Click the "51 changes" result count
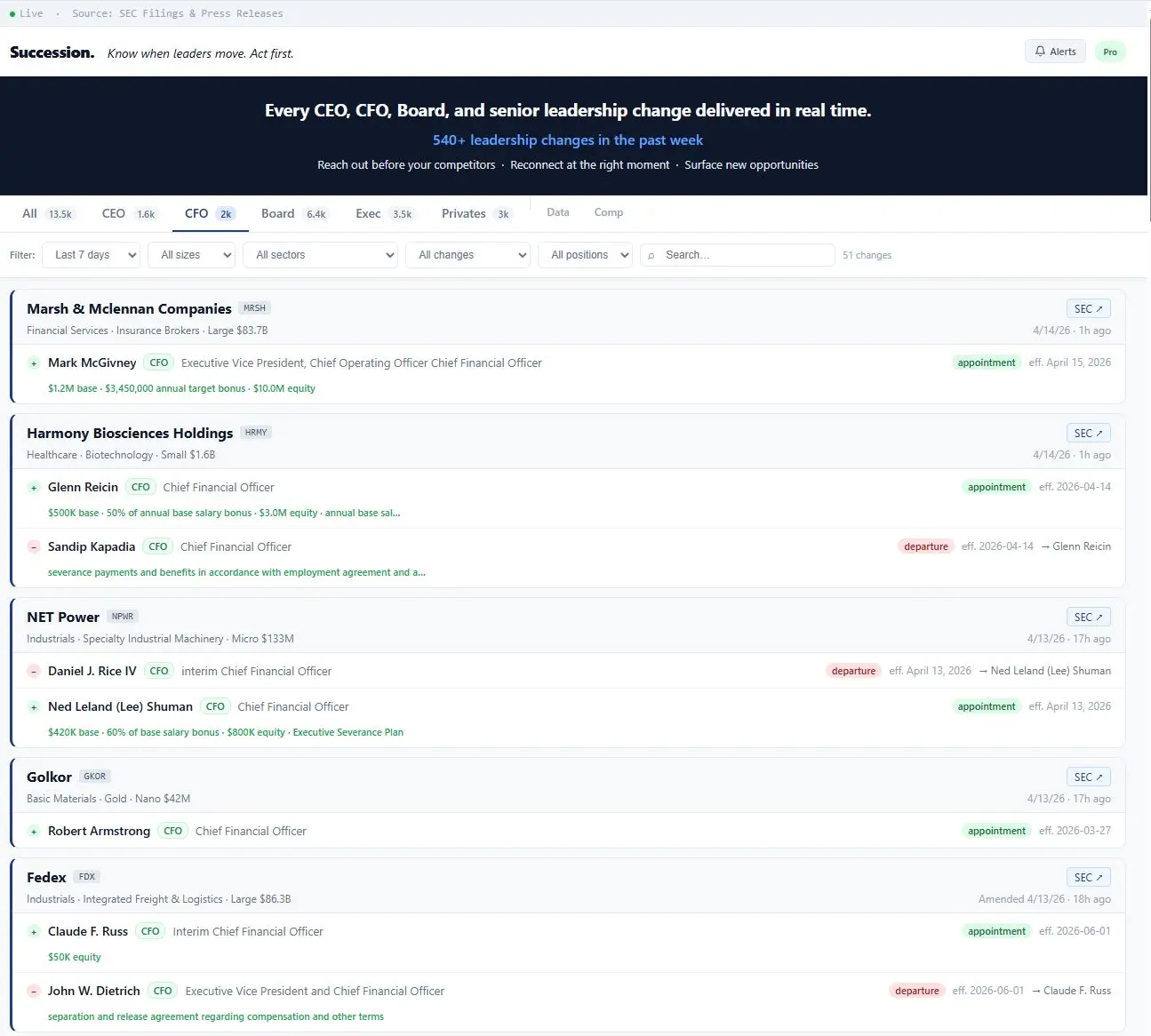The image size is (1151, 1036). point(867,256)
